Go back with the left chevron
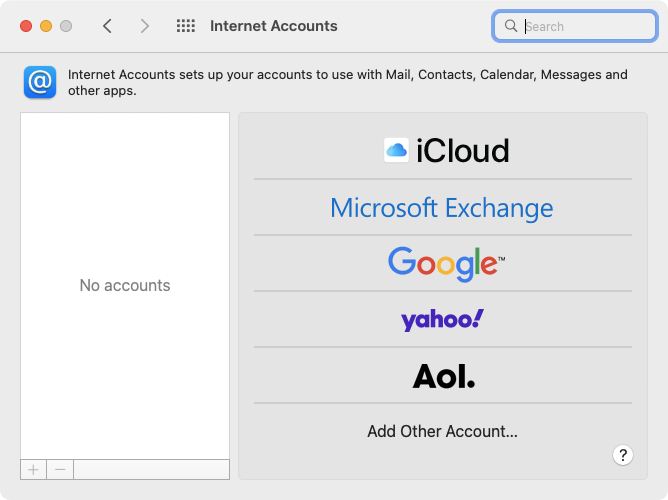 tap(108, 26)
